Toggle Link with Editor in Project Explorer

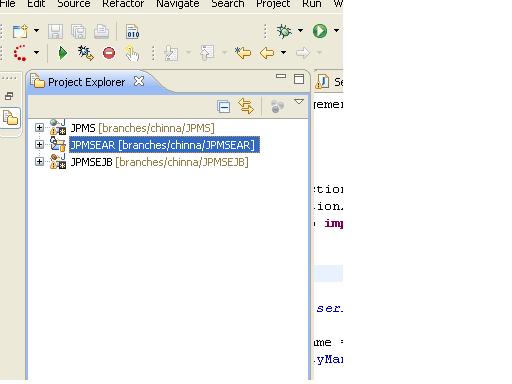pos(246,106)
